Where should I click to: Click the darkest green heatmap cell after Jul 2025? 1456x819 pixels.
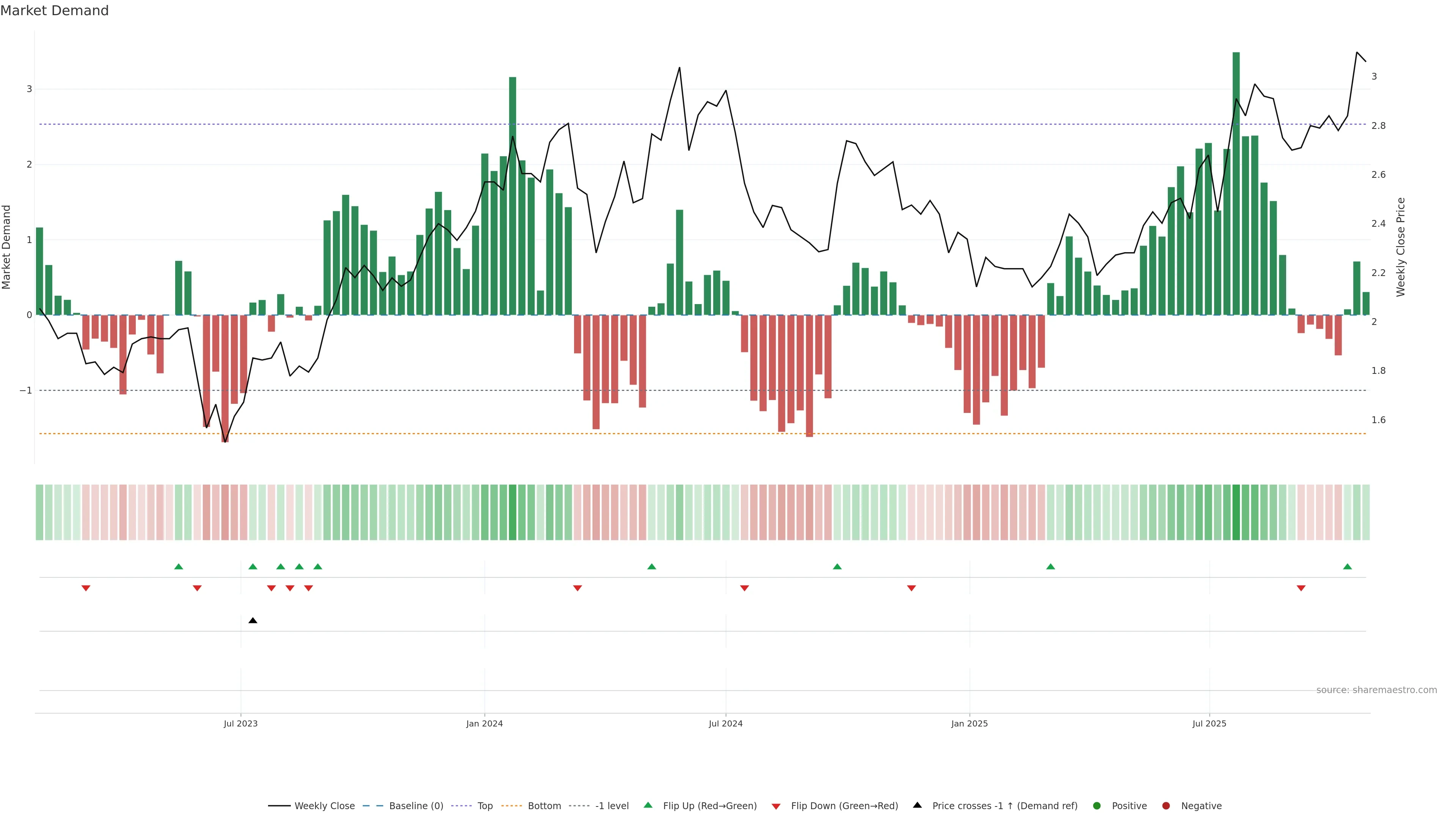pyautogui.click(x=1236, y=512)
